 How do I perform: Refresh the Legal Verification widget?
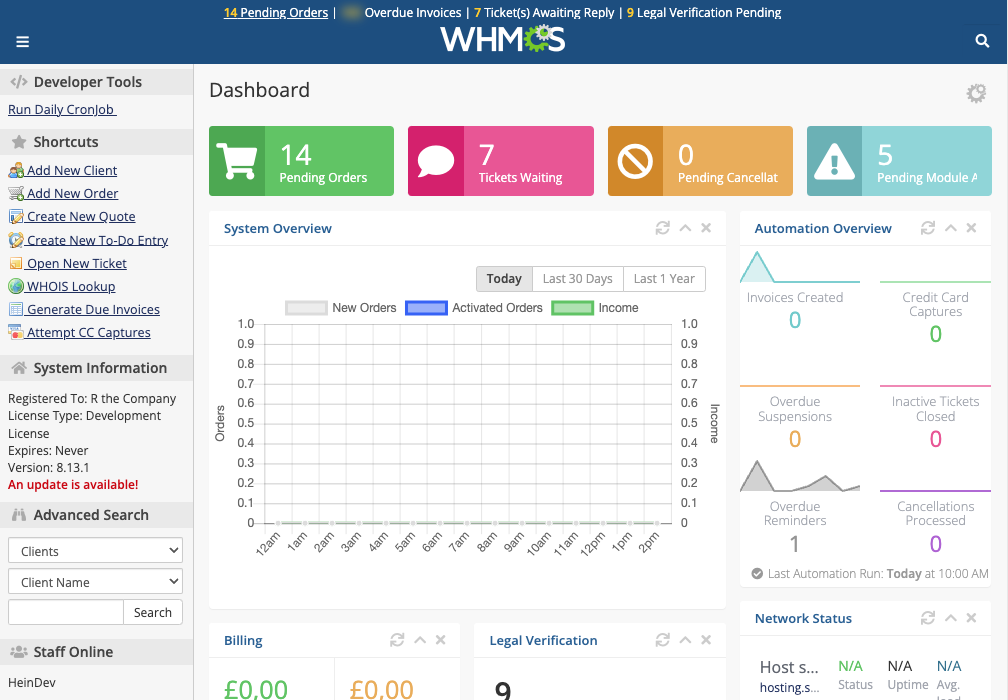(x=662, y=640)
